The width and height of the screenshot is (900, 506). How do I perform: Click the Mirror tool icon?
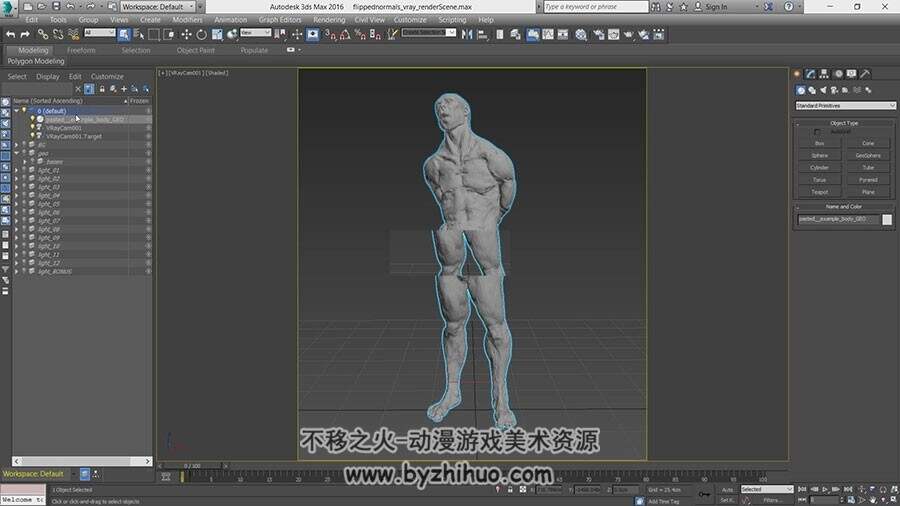tap(467, 34)
